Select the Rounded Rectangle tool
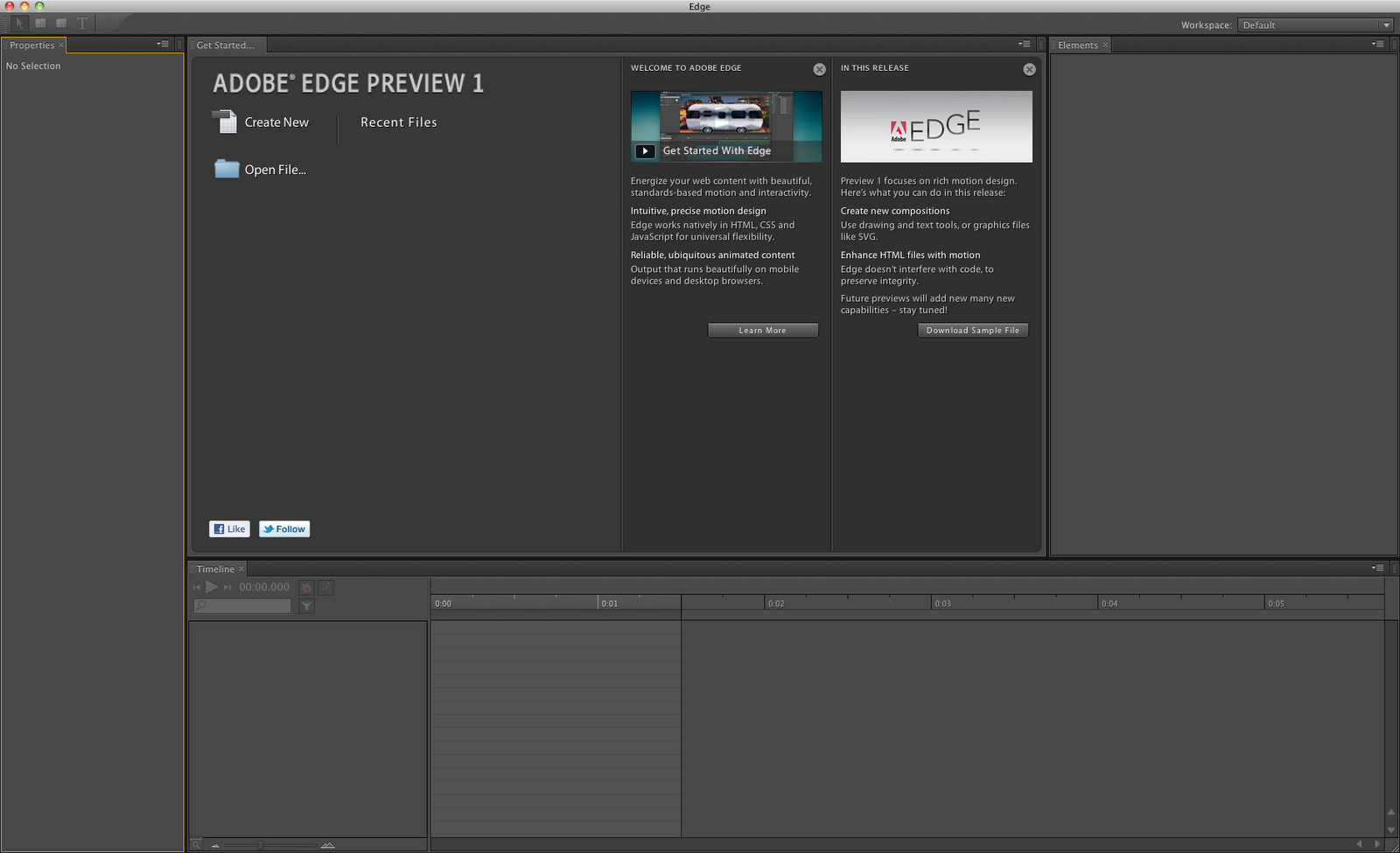 [x=61, y=24]
